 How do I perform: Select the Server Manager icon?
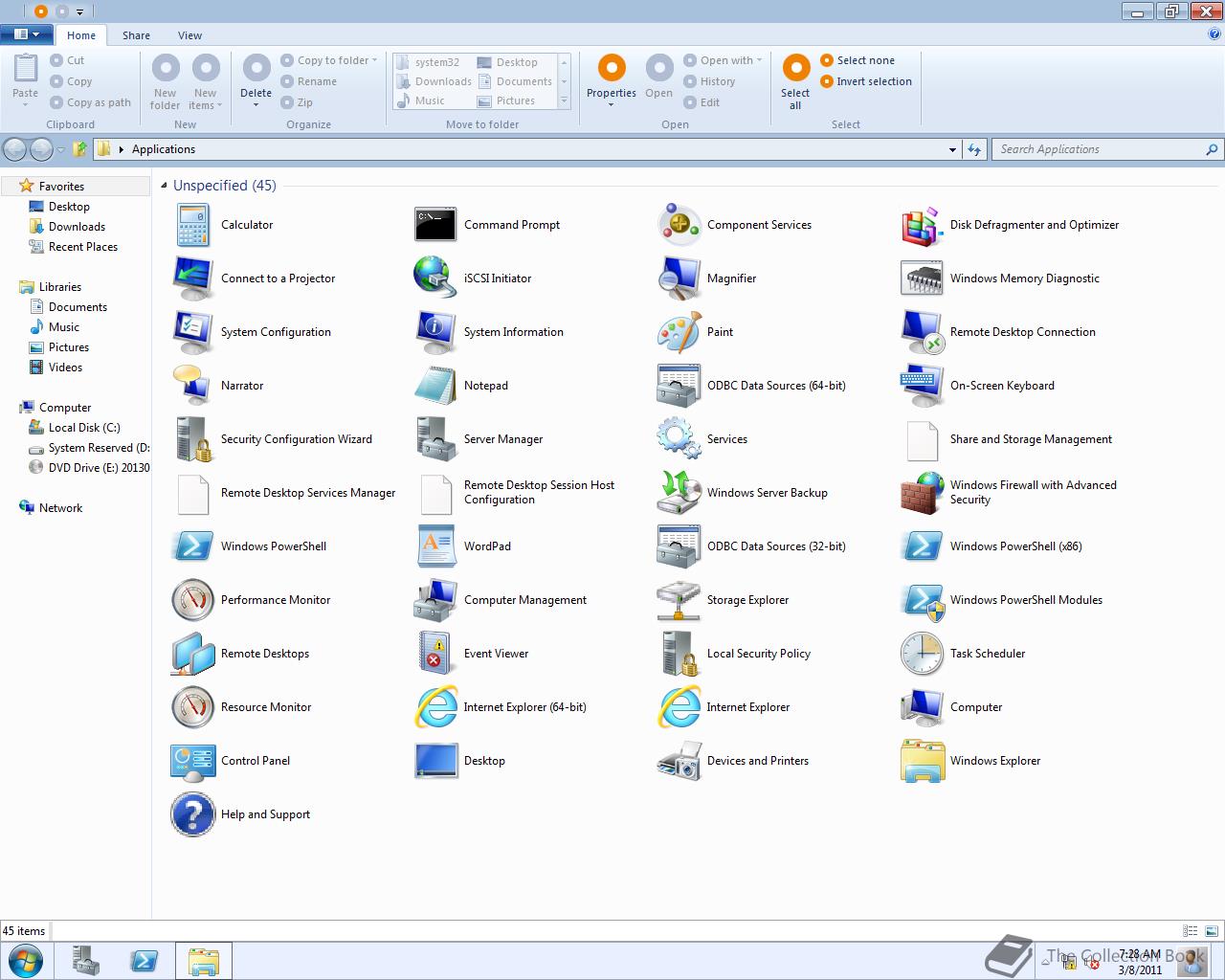click(435, 439)
